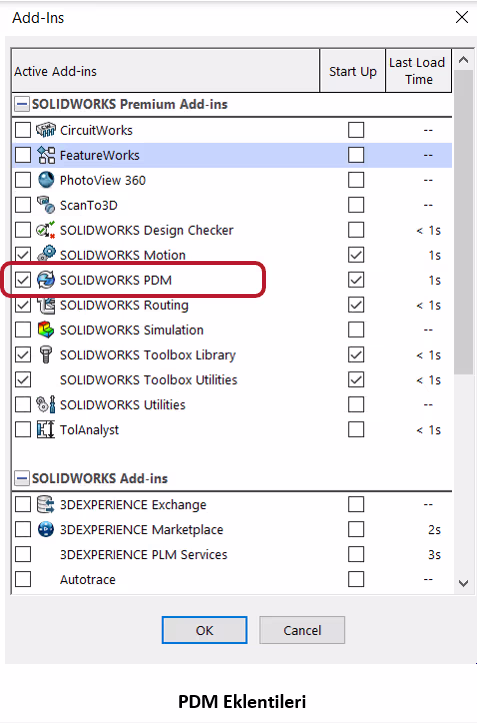Enable the CircuitWorks active add-in checkbox

[x=23, y=130]
